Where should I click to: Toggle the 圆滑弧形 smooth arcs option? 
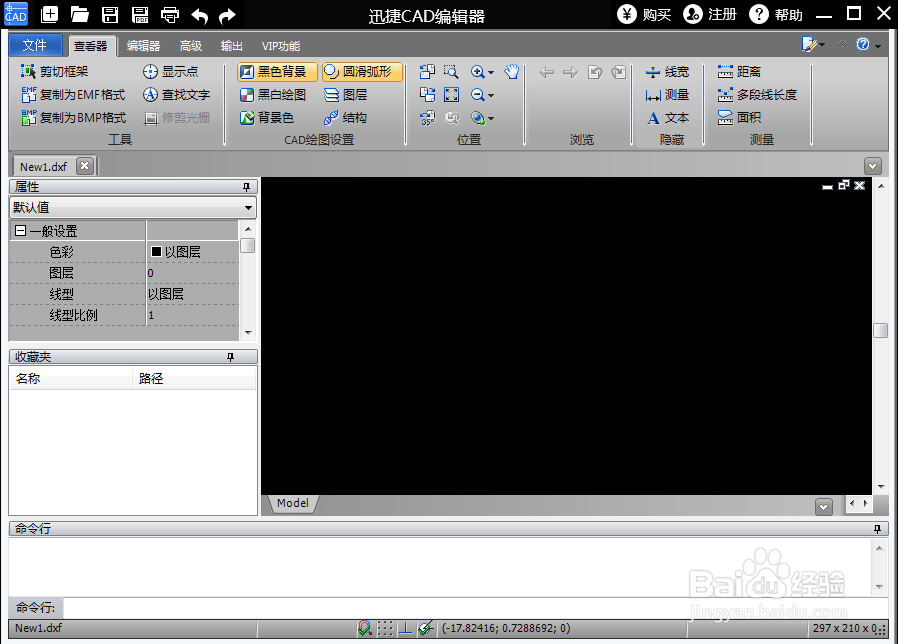(x=362, y=72)
